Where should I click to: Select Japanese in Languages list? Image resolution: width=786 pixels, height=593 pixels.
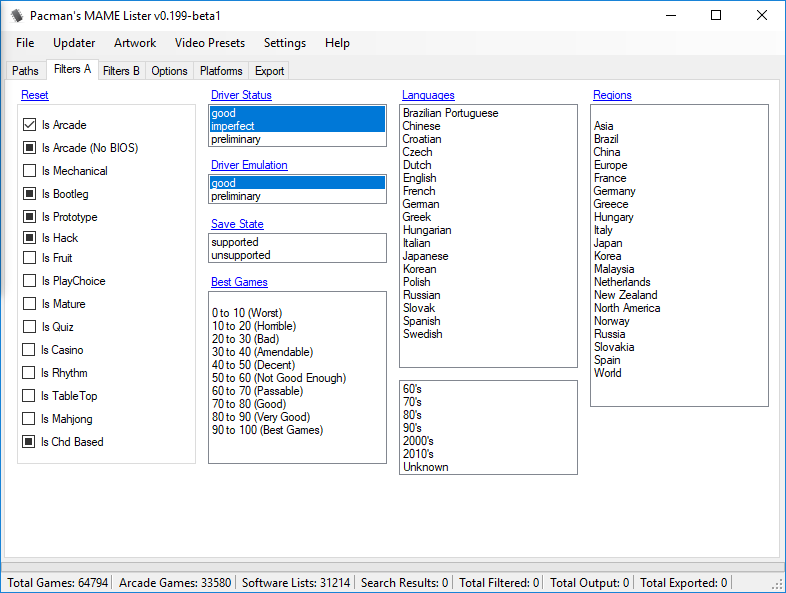[488, 256]
